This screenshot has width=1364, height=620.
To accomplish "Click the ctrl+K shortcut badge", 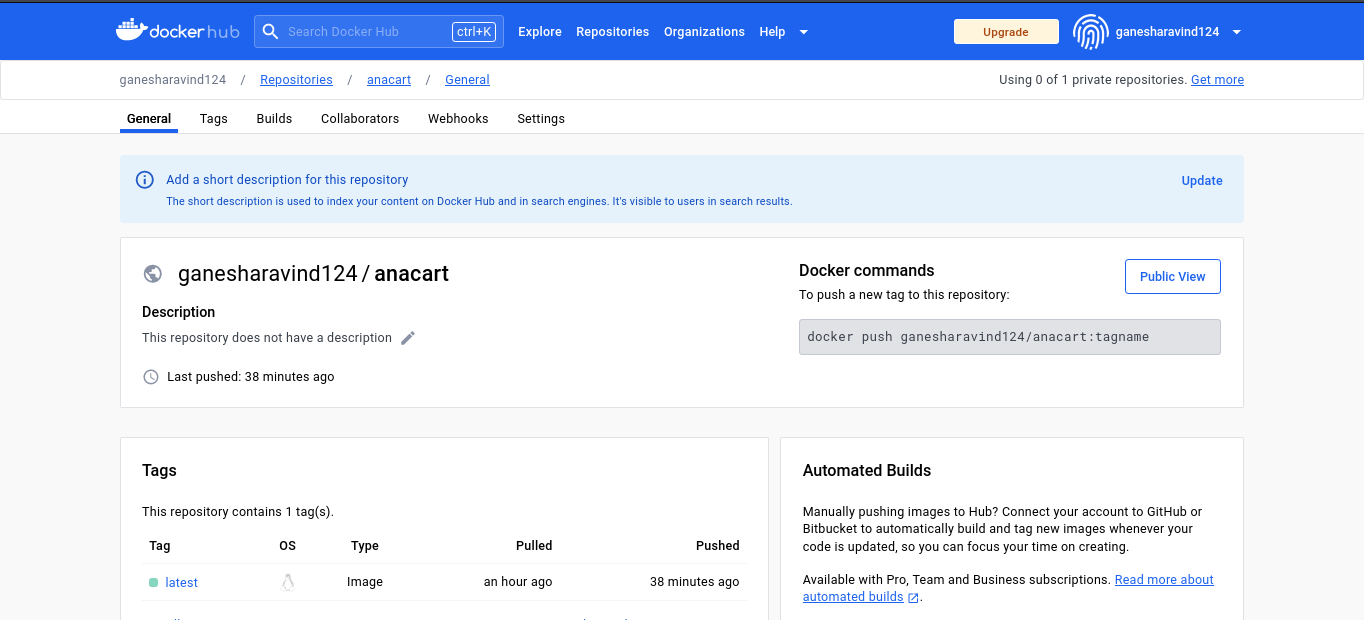I will [x=474, y=32].
